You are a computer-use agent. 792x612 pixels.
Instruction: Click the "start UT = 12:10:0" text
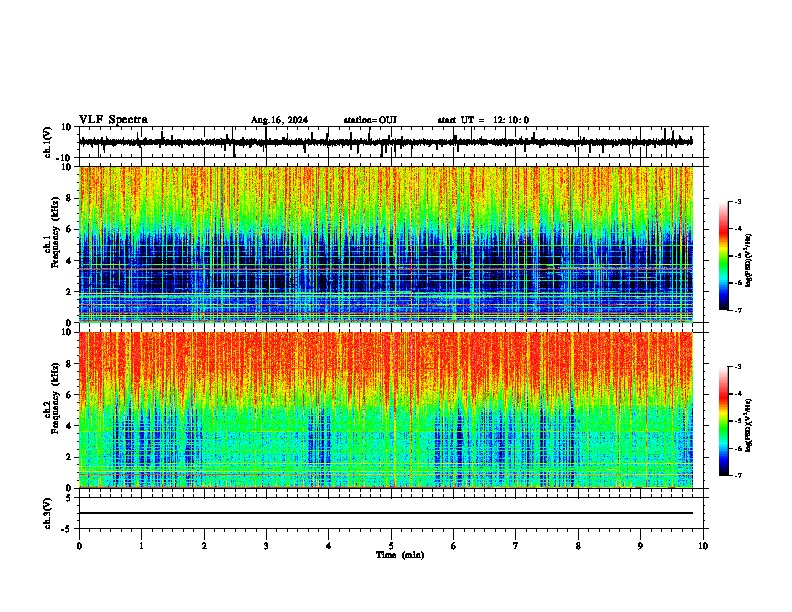483,120
